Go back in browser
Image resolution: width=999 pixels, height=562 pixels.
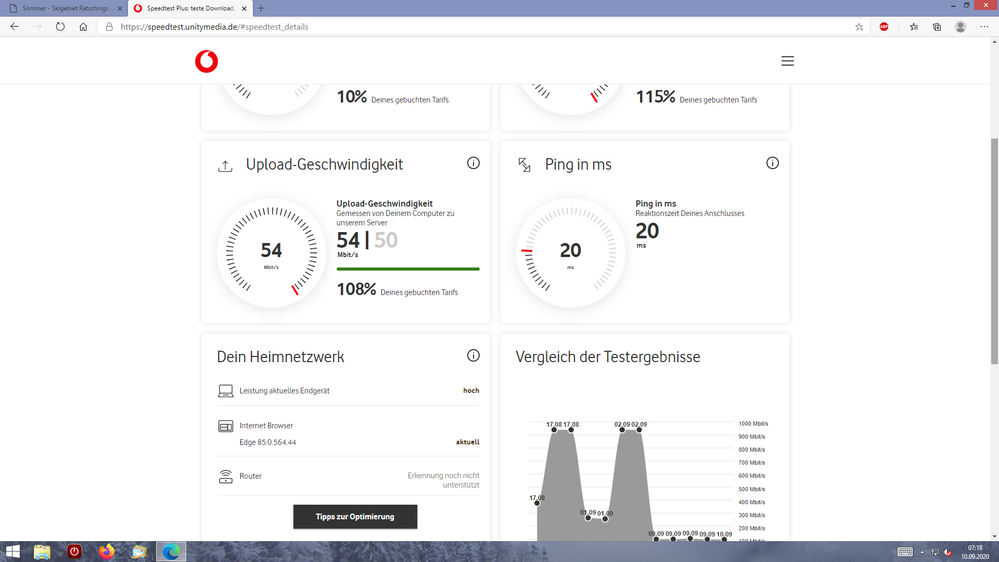(x=15, y=27)
